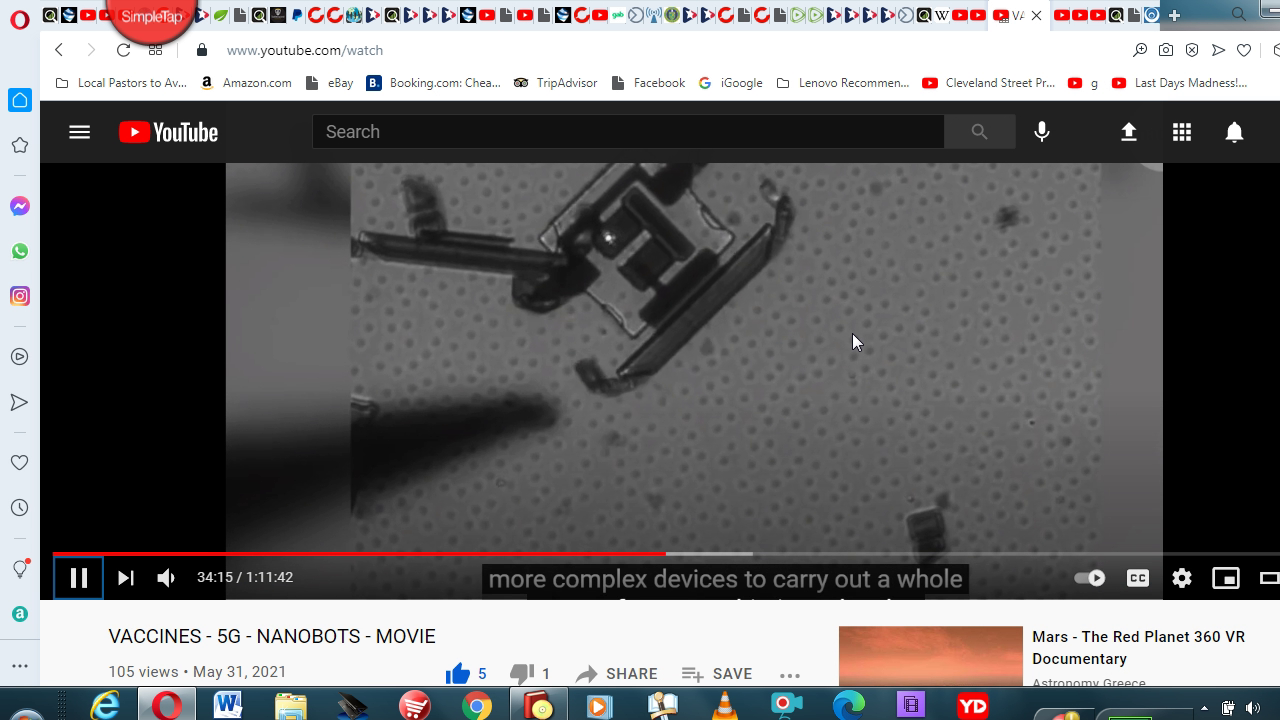Click the YouTube home logo

pyautogui.click(x=168, y=132)
